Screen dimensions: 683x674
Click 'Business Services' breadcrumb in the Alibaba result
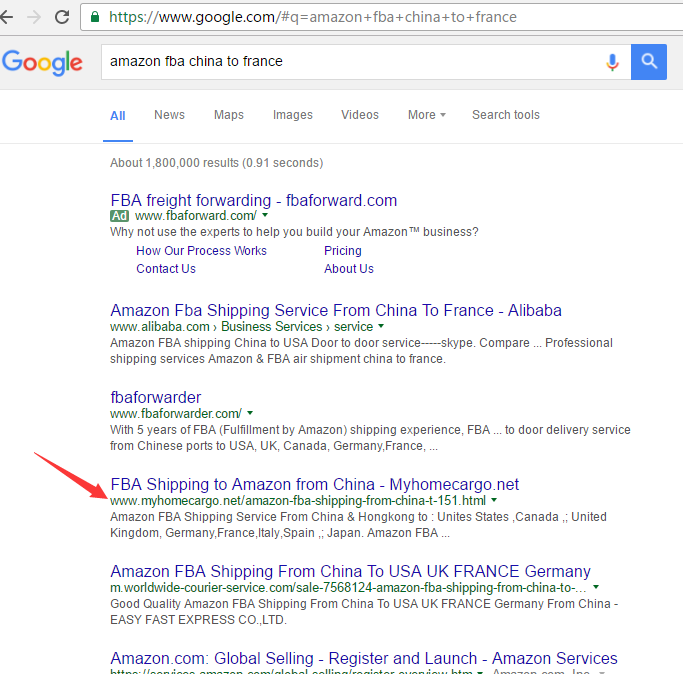(x=271, y=327)
